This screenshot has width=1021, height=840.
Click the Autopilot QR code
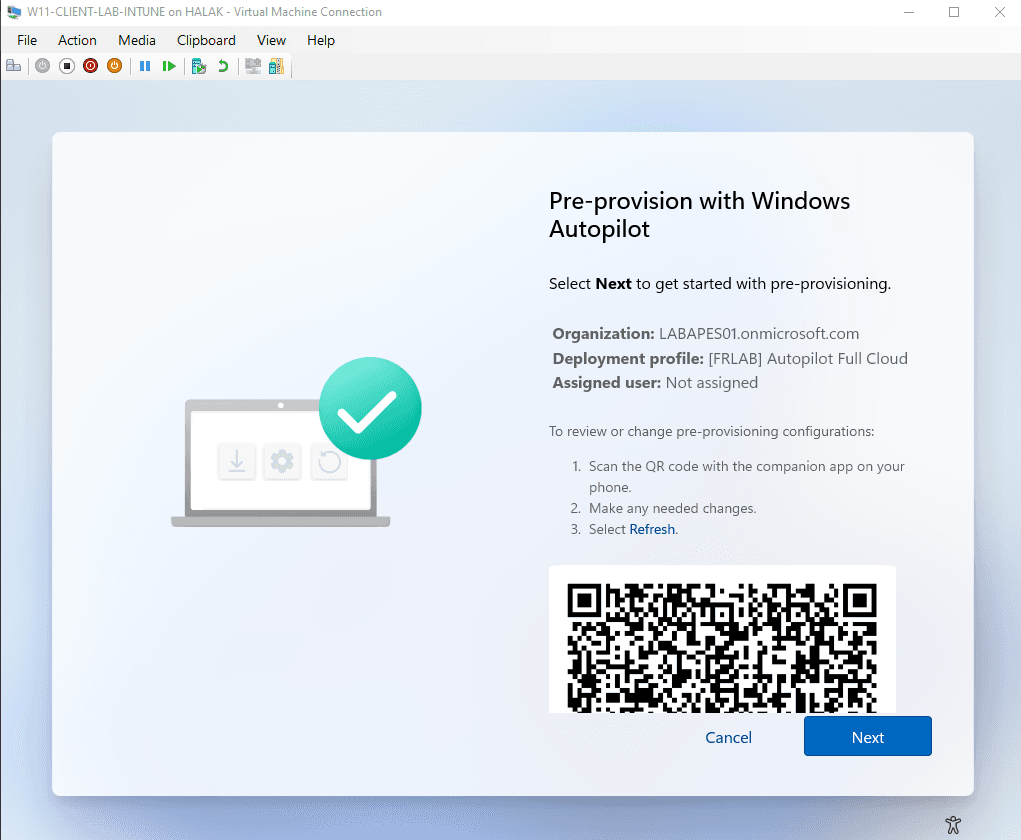click(x=722, y=645)
